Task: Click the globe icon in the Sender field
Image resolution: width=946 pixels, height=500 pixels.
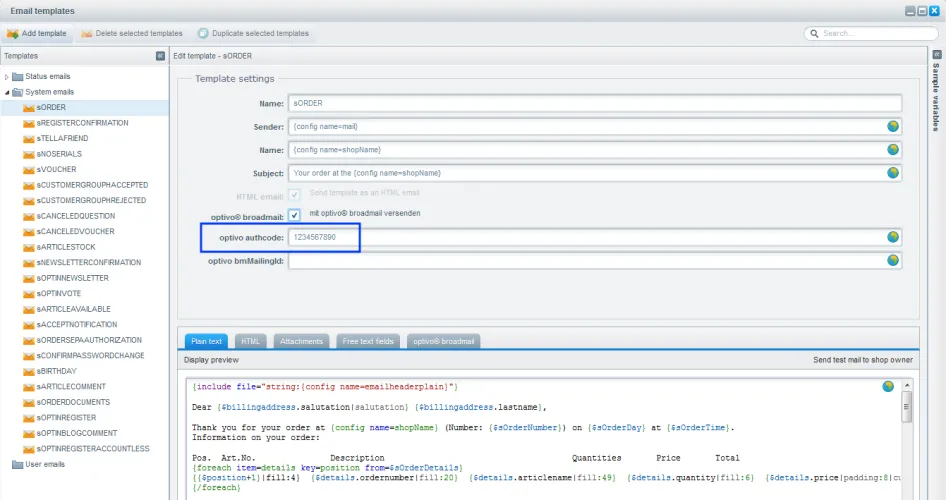Action: coord(893,126)
